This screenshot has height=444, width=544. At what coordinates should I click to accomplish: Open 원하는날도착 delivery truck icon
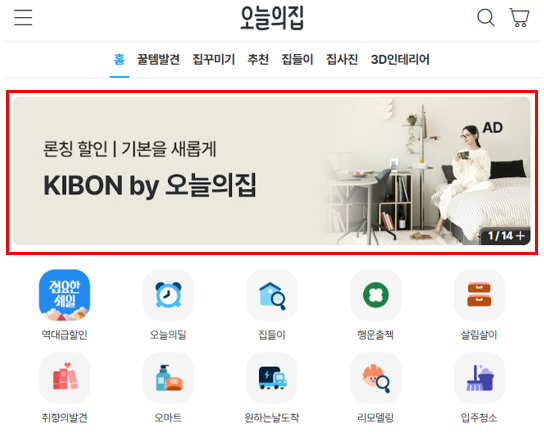point(272,378)
